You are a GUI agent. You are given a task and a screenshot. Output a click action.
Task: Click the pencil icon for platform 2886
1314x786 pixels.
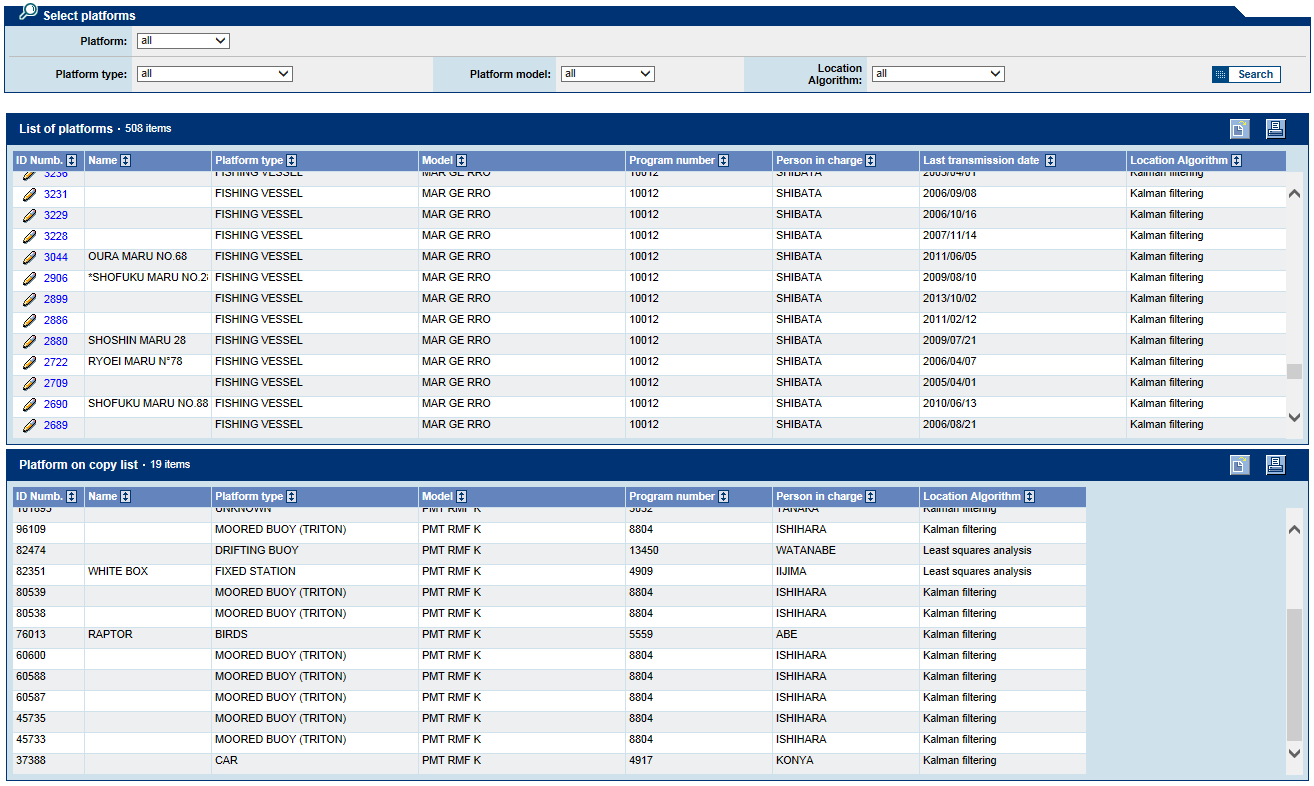tap(29, 320)
